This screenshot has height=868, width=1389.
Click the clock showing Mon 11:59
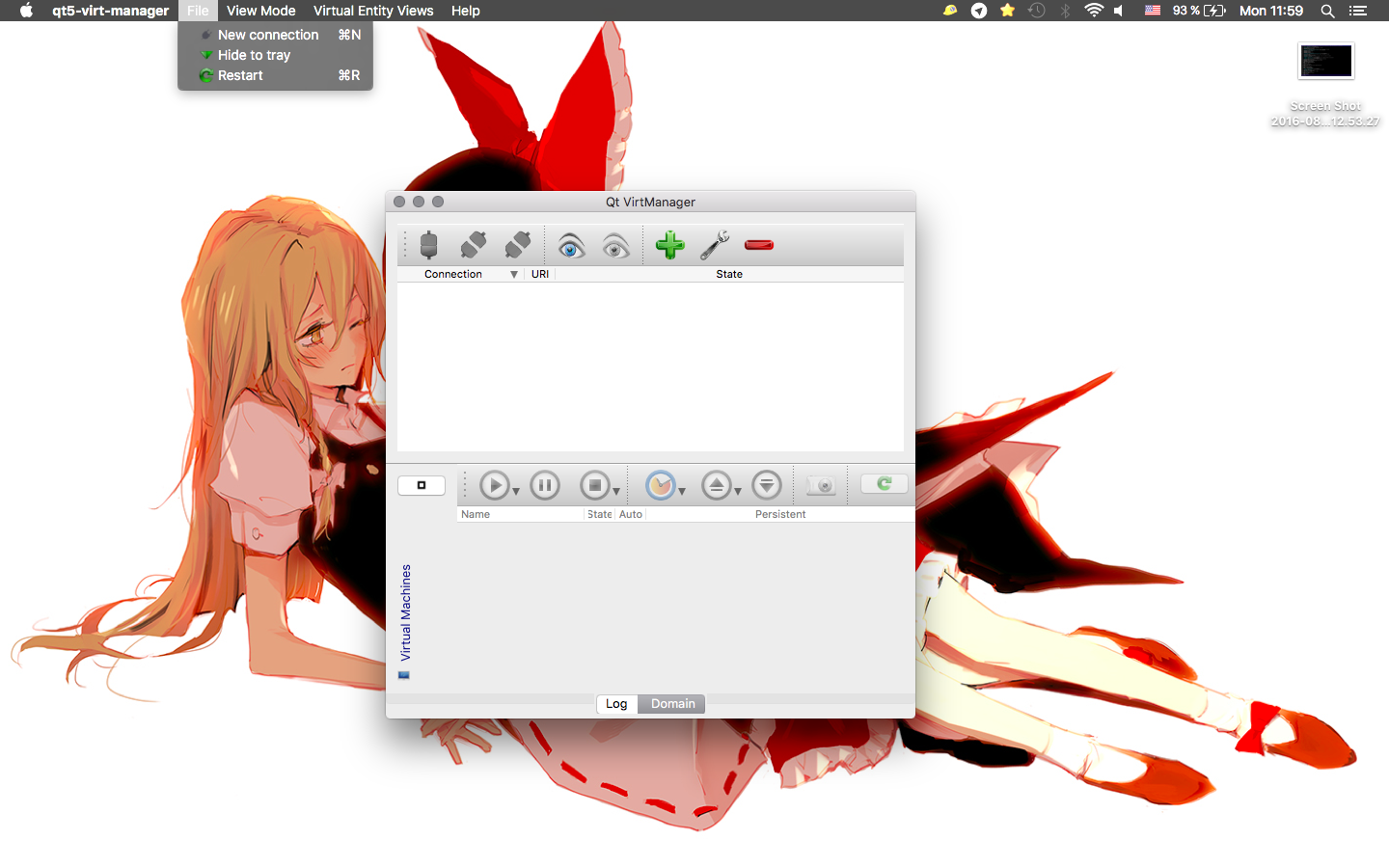1271,11
